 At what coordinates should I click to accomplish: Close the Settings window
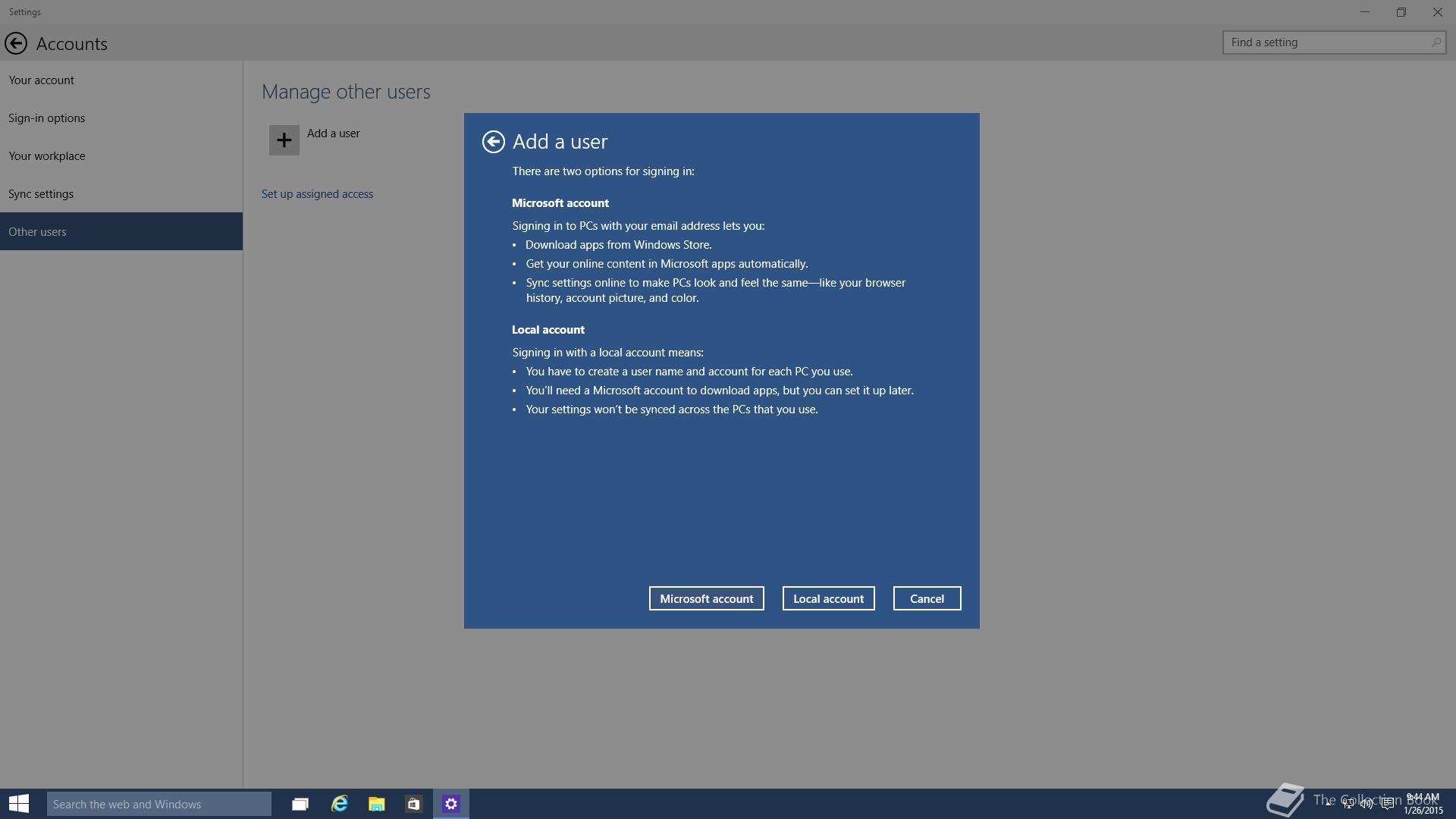pyautogui.click(x=1438, y=12)
